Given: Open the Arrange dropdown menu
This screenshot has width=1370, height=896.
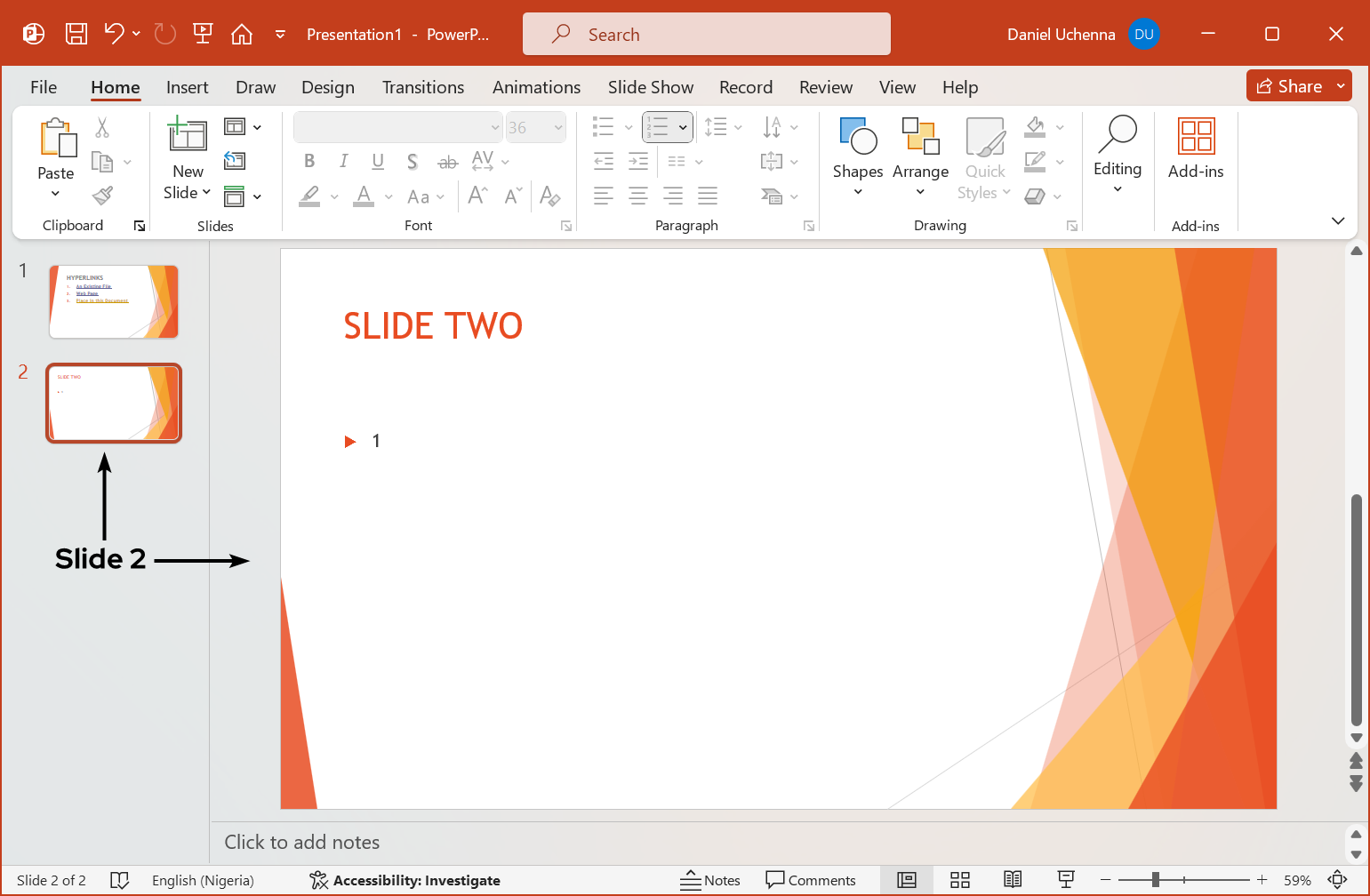Looking at the screenshot, I should (920, 156).
